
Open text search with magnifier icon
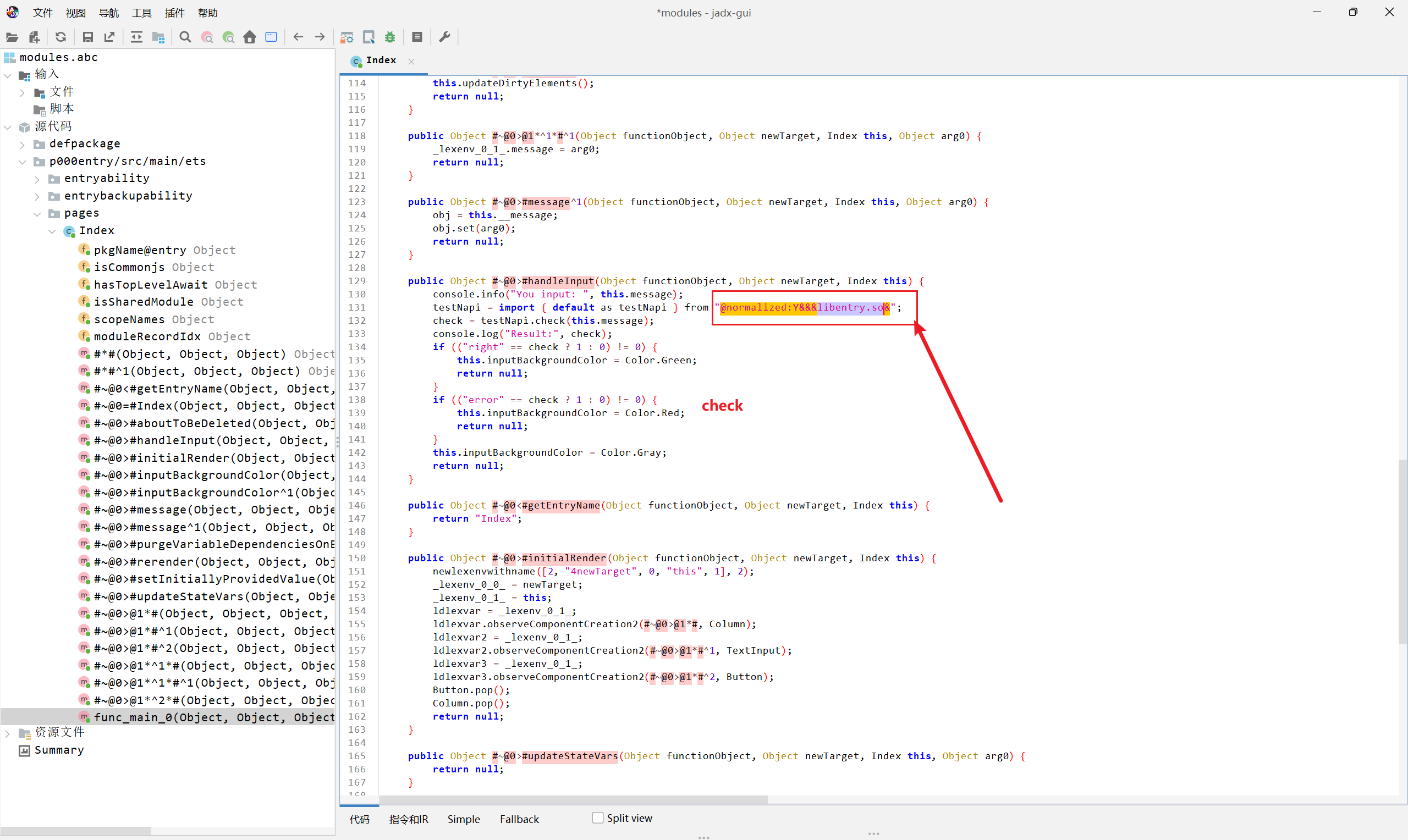[x=185, y=37]
